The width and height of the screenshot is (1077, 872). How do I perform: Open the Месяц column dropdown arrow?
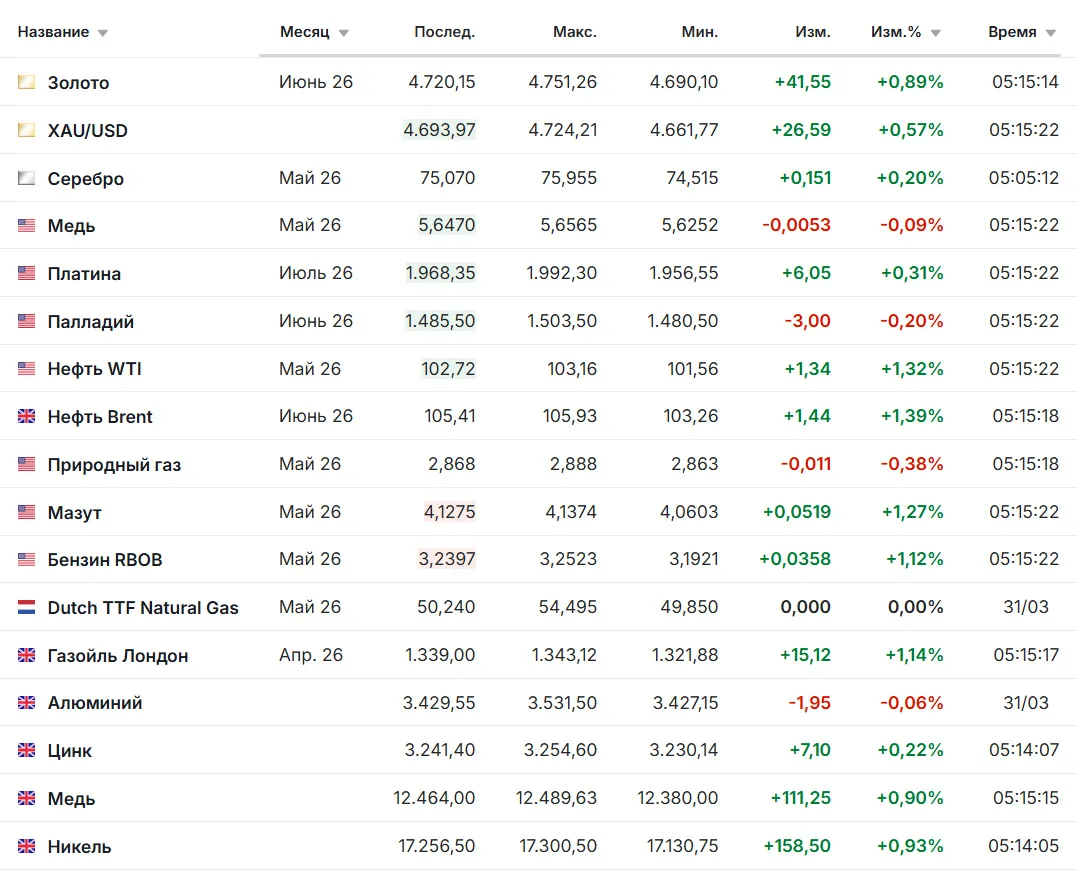(x=343, y=33)
